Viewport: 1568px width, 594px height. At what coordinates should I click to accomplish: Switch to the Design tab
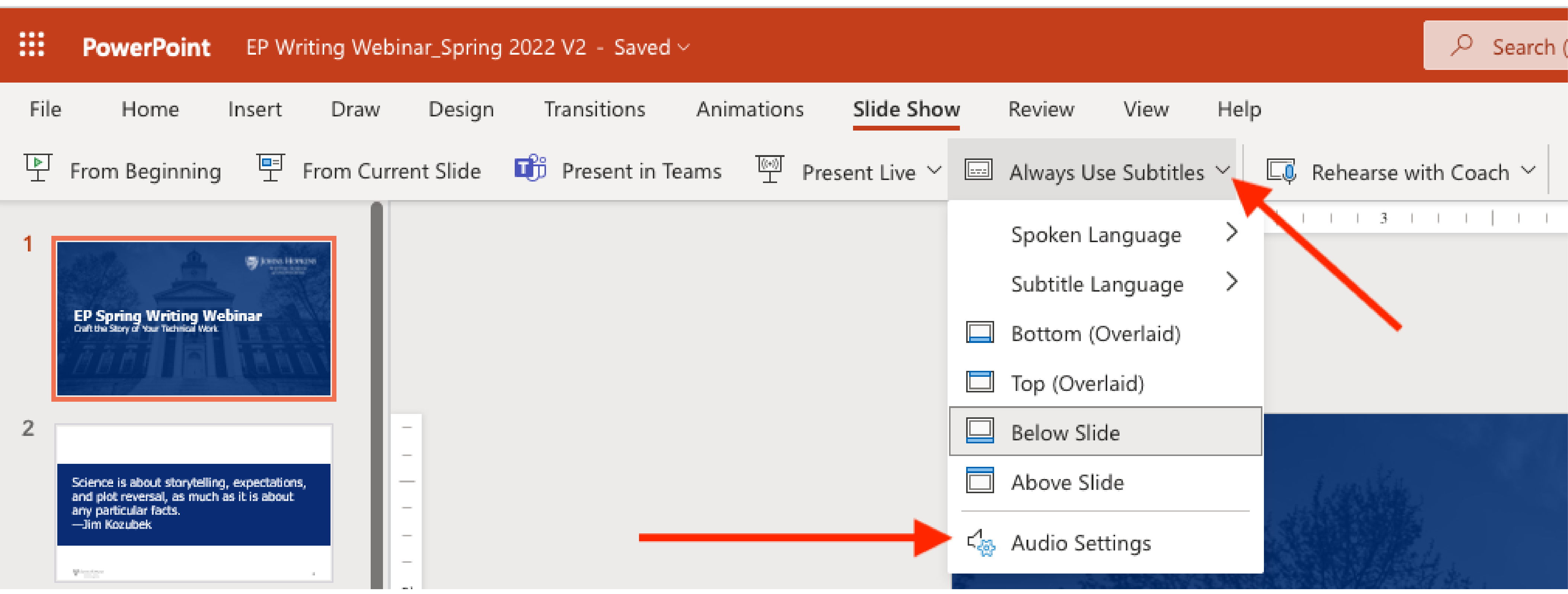click(462, 110)
